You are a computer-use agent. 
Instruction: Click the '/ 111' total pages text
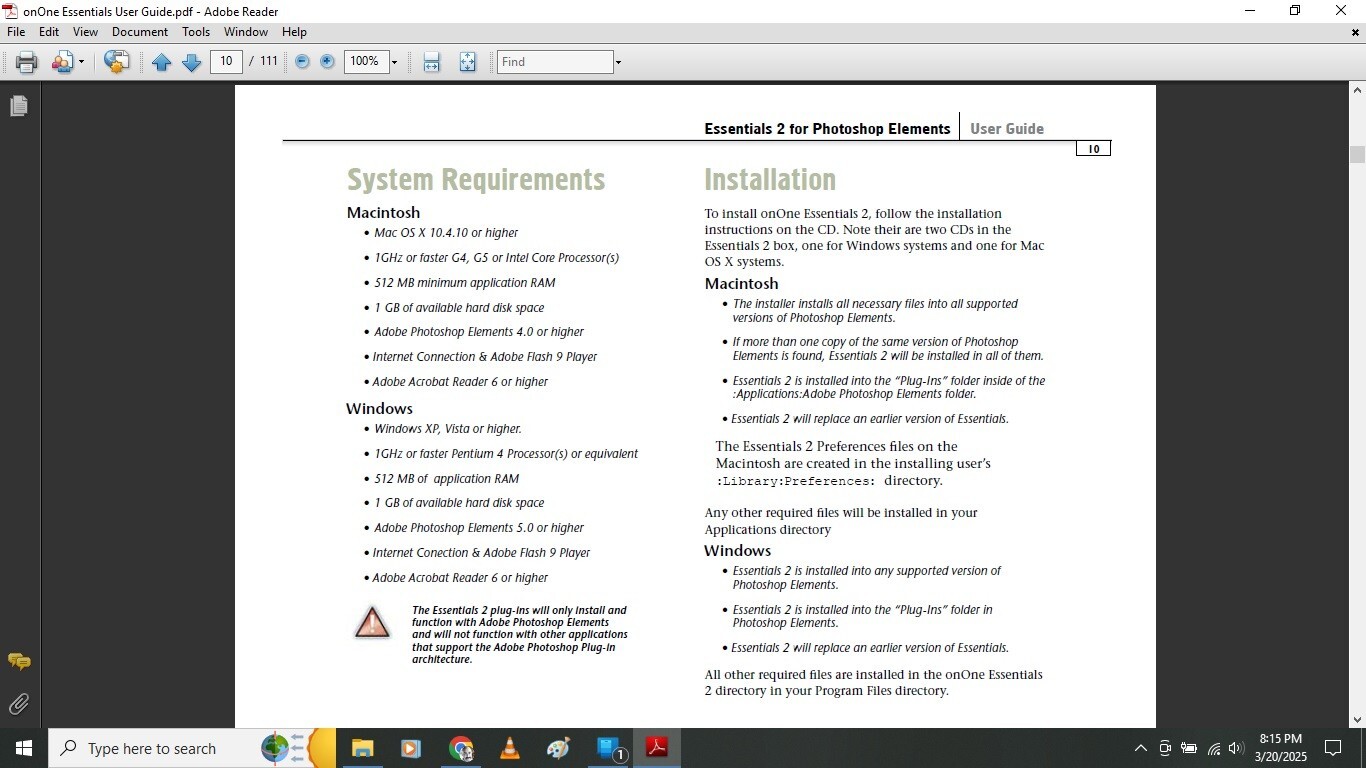click(x=263, y=61)
